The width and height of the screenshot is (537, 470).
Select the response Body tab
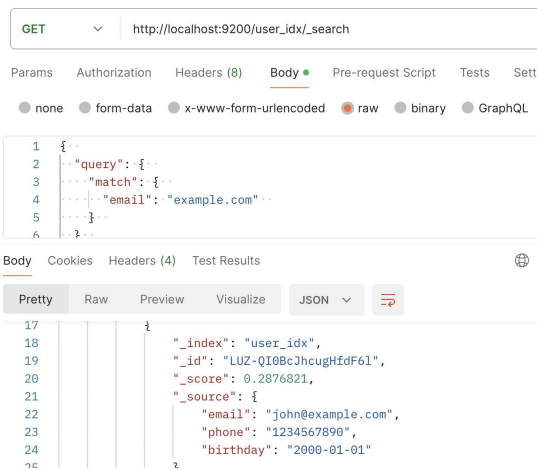(x=17, y=261)
